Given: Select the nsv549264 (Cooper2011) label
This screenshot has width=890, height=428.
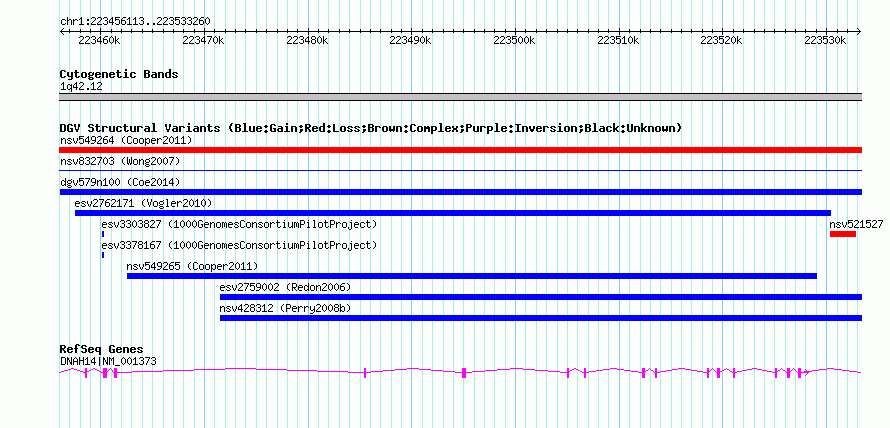Looking at the screenshot, I should pos(126,140).
